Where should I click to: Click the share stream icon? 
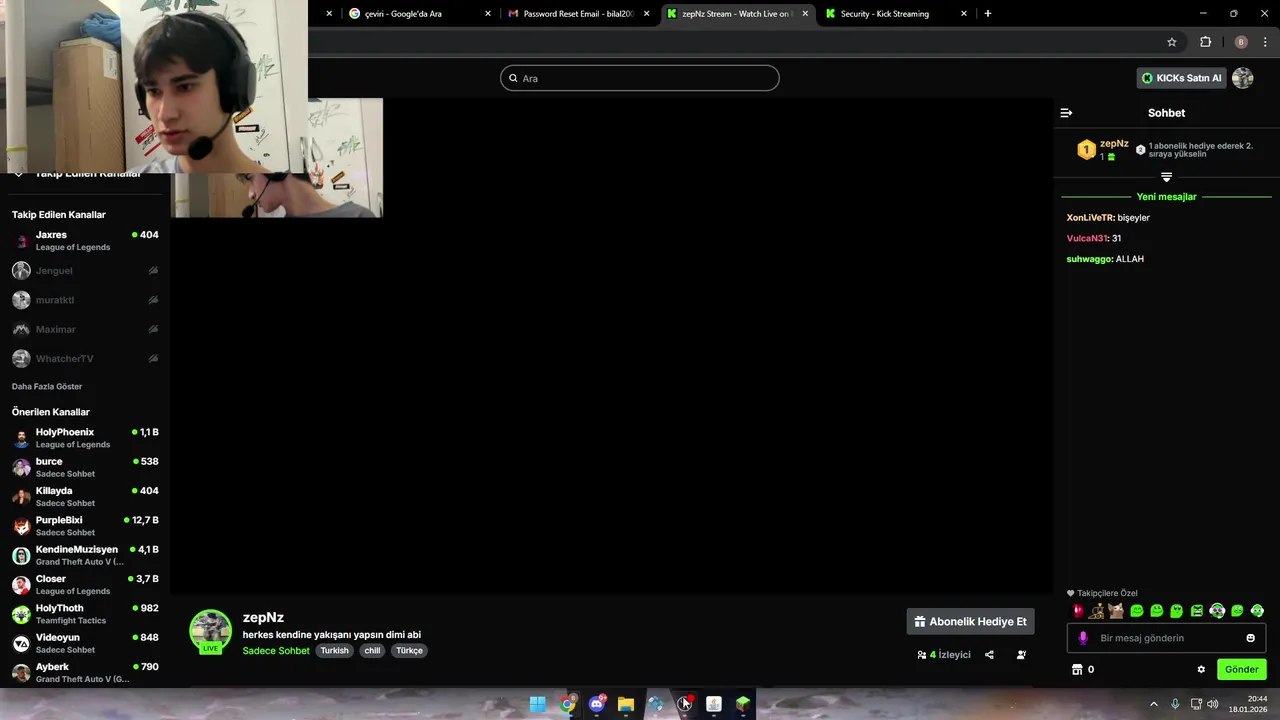coord(989,655)
